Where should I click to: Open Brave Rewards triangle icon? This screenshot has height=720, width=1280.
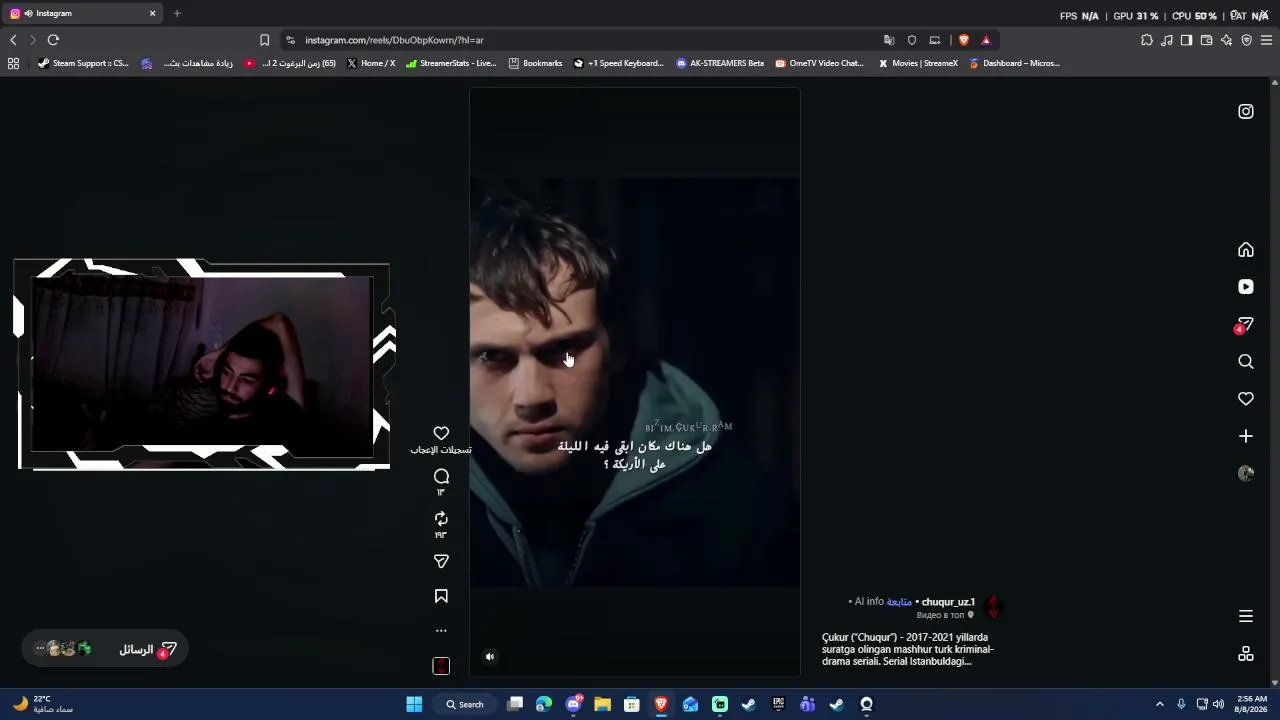click(x=986, y=40)
